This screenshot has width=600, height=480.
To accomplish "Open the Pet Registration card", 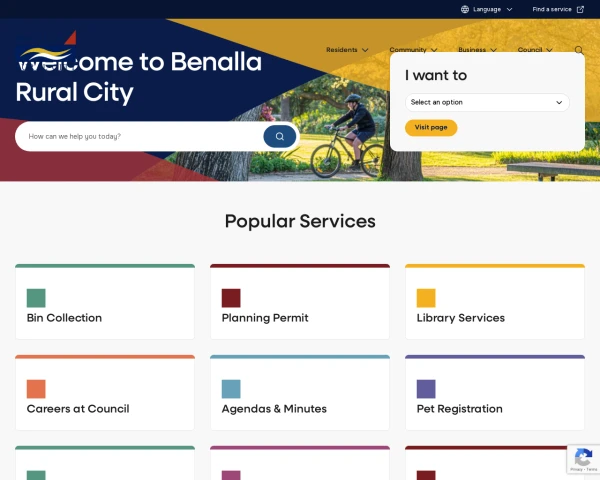I will click(x=495, y=392).
